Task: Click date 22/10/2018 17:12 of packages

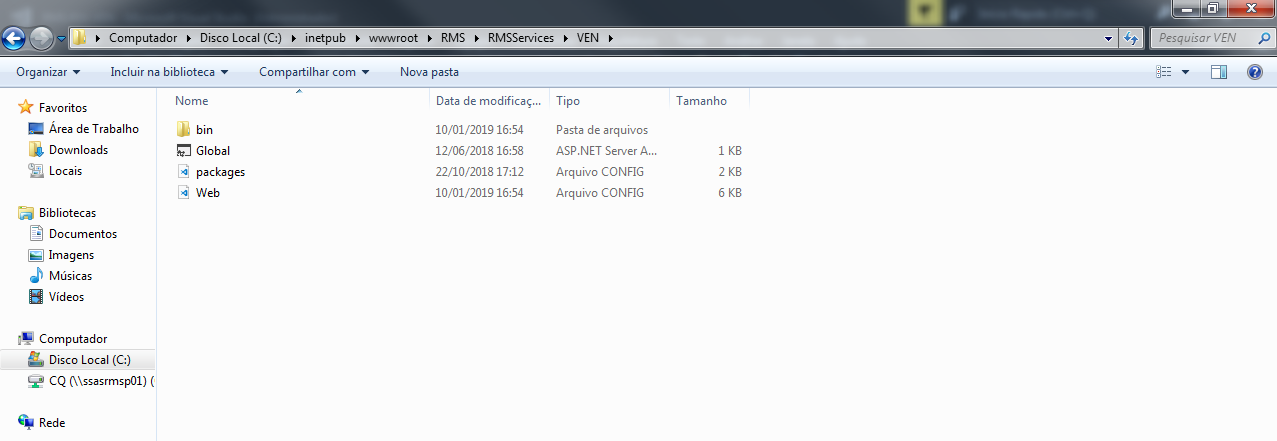Action: pos(479,172)
